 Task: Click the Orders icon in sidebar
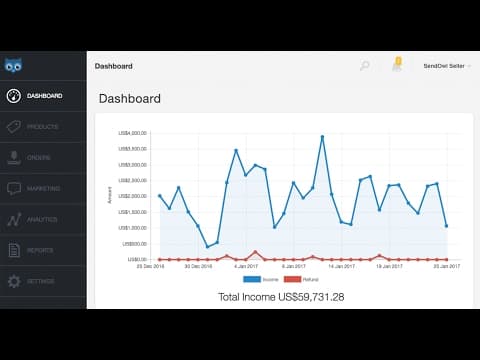pyautogui.click(x=14, y=158)
